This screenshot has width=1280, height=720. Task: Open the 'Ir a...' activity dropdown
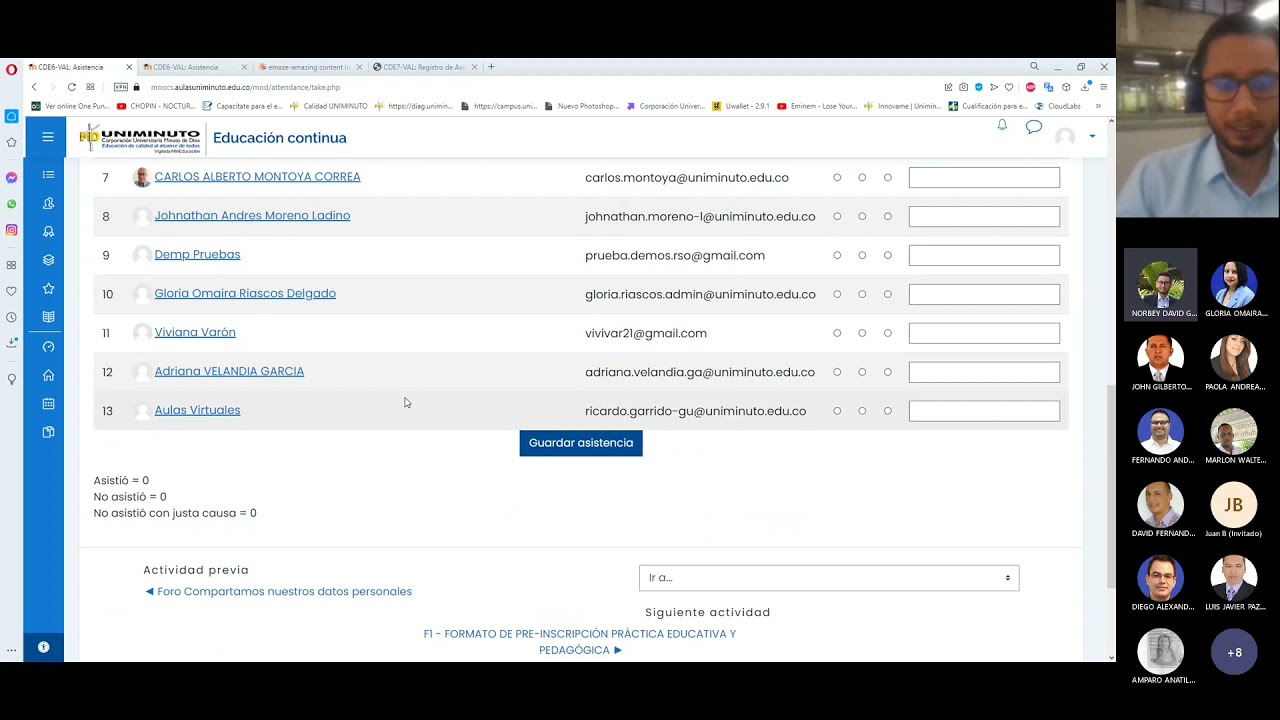(829, 578)
